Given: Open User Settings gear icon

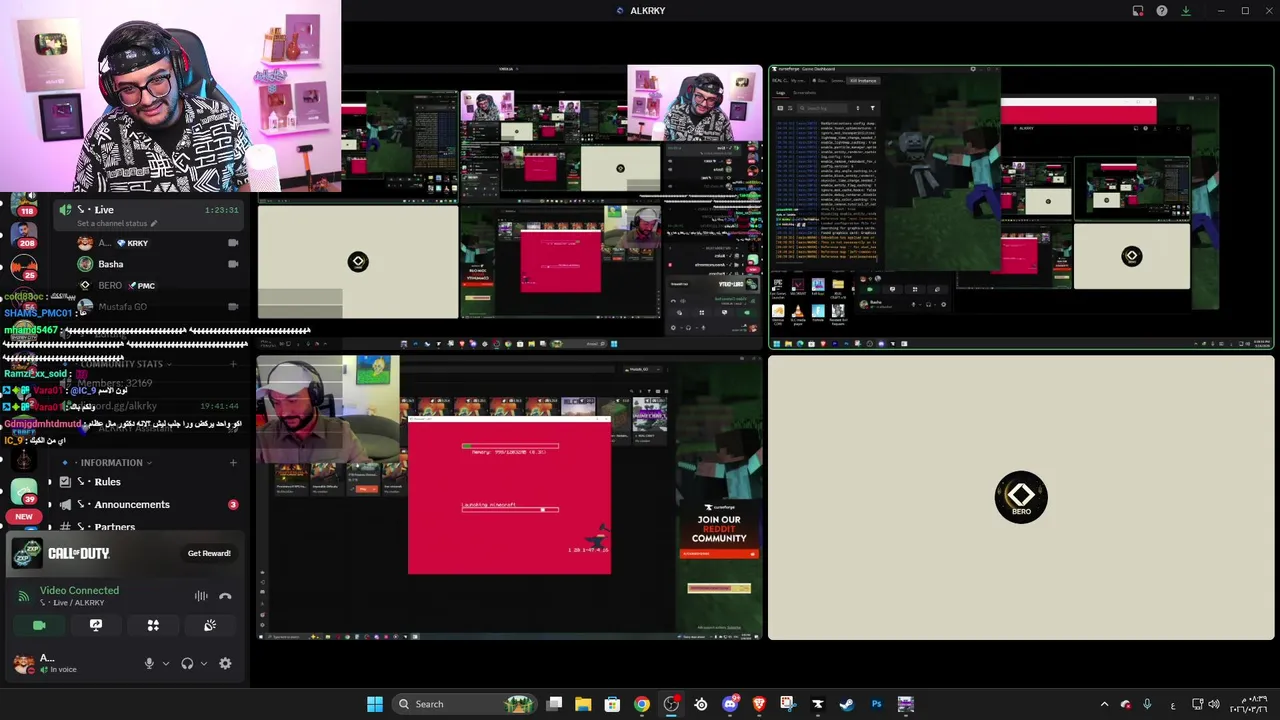Looking at the screenshot, I should [225, 663].
